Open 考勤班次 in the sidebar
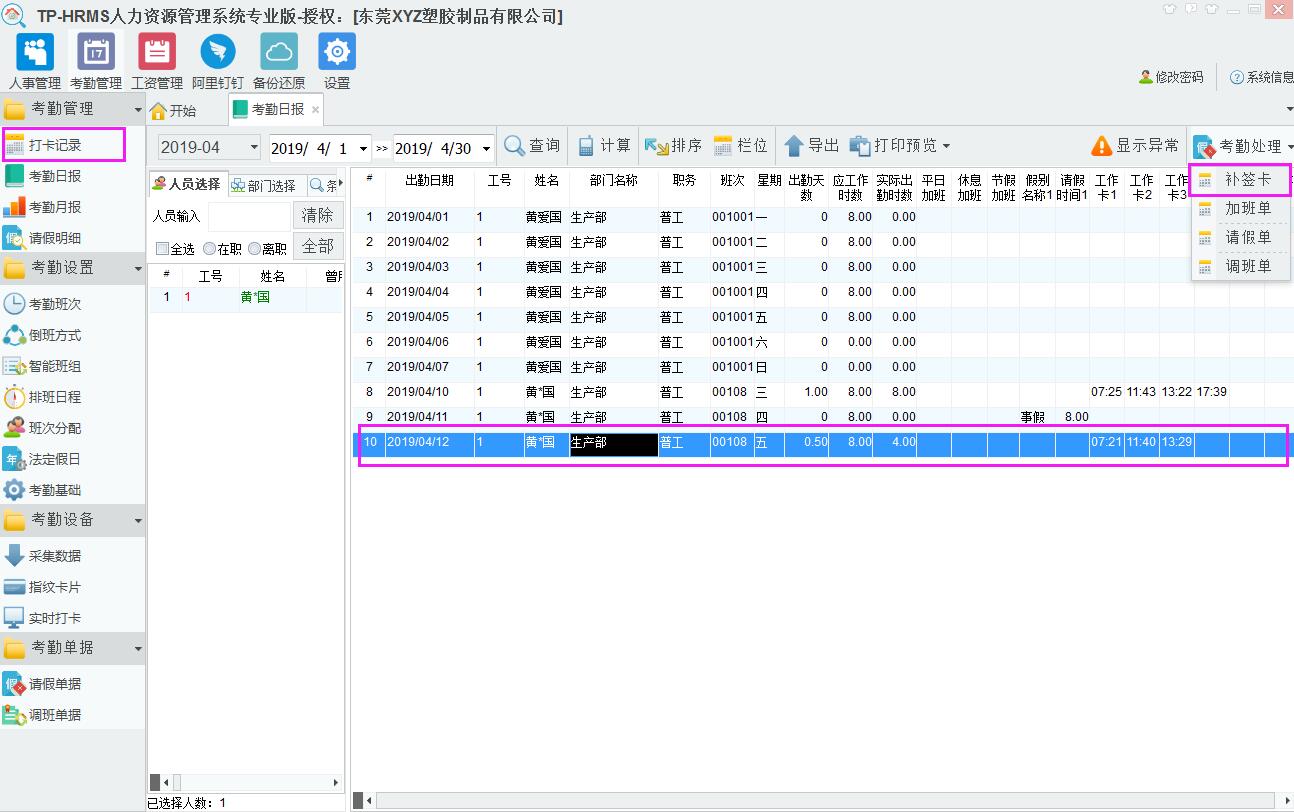This screenshot has height=812, width=1294. (55, 304)
